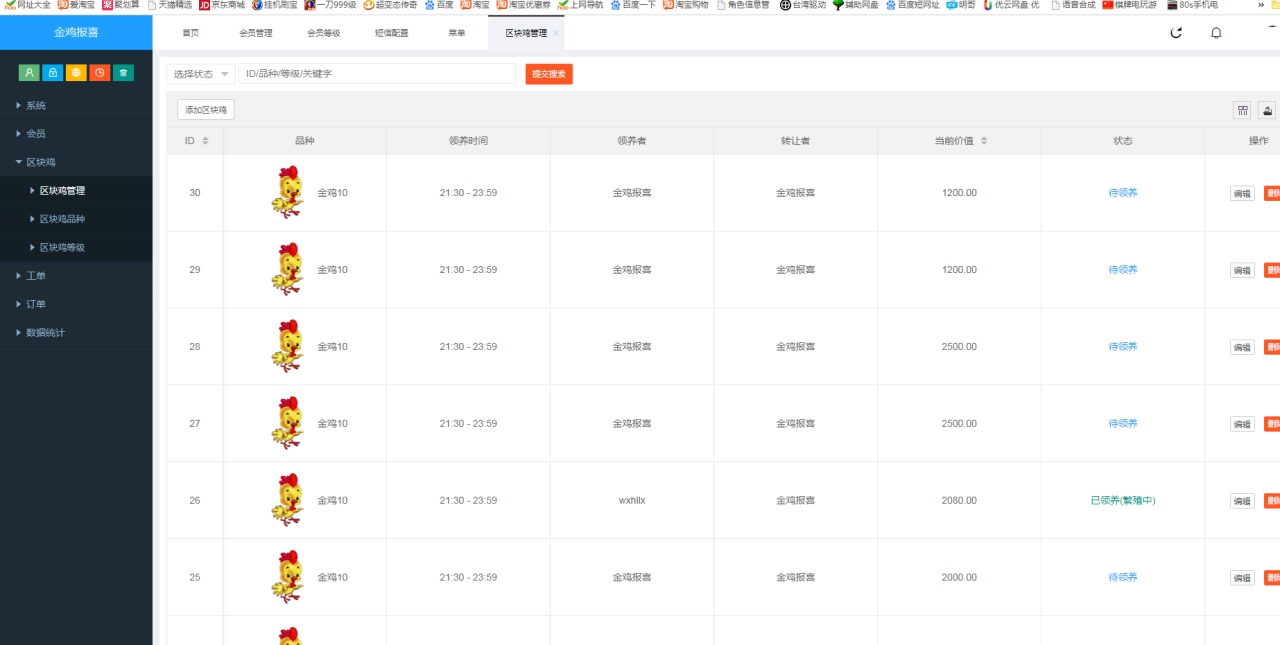Click the 添加区块鸡 button
The image size is (1280, 645).
[x=206, y=110]
